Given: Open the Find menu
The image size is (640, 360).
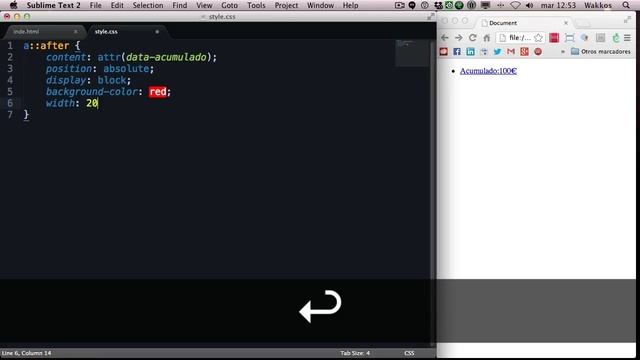Looking at the screenshot, I should (x=180, y=5).
